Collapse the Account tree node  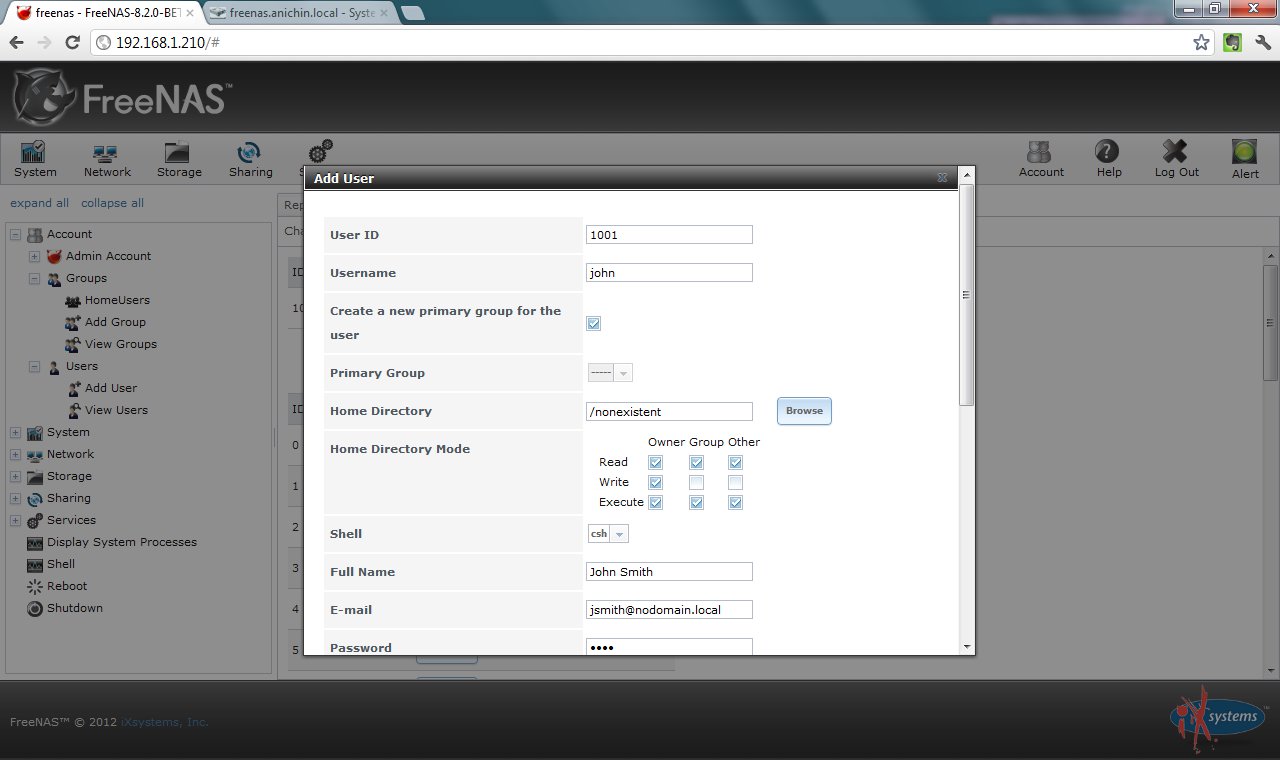15,235
